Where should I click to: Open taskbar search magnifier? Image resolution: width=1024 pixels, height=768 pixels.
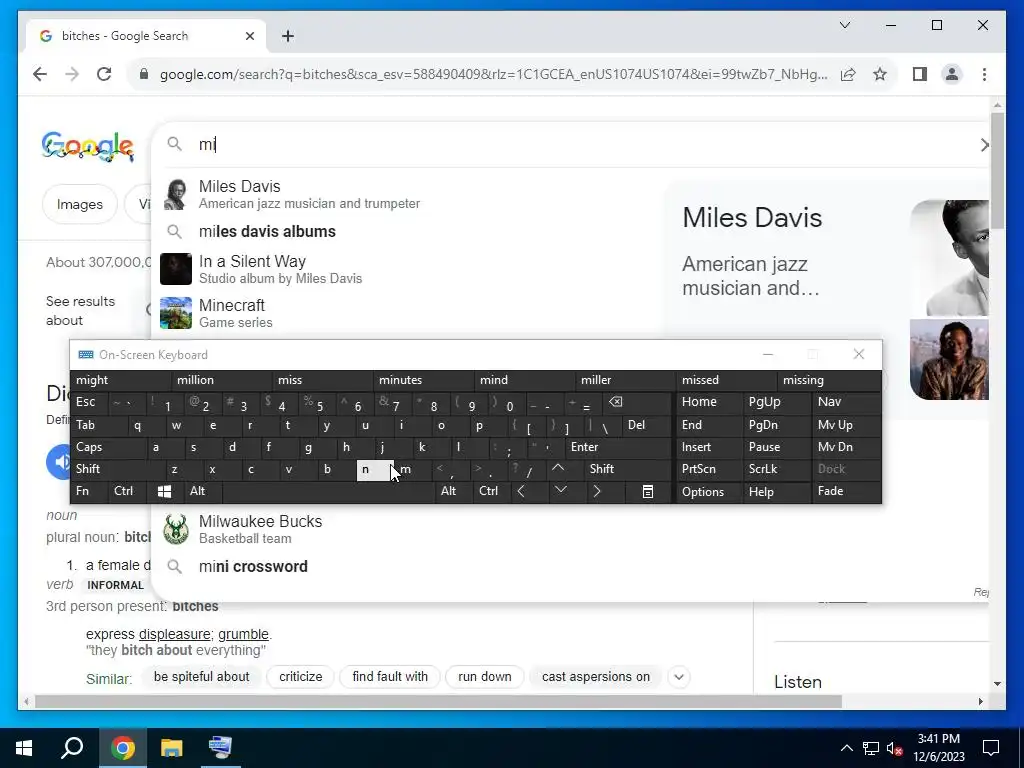click(72, 748)
